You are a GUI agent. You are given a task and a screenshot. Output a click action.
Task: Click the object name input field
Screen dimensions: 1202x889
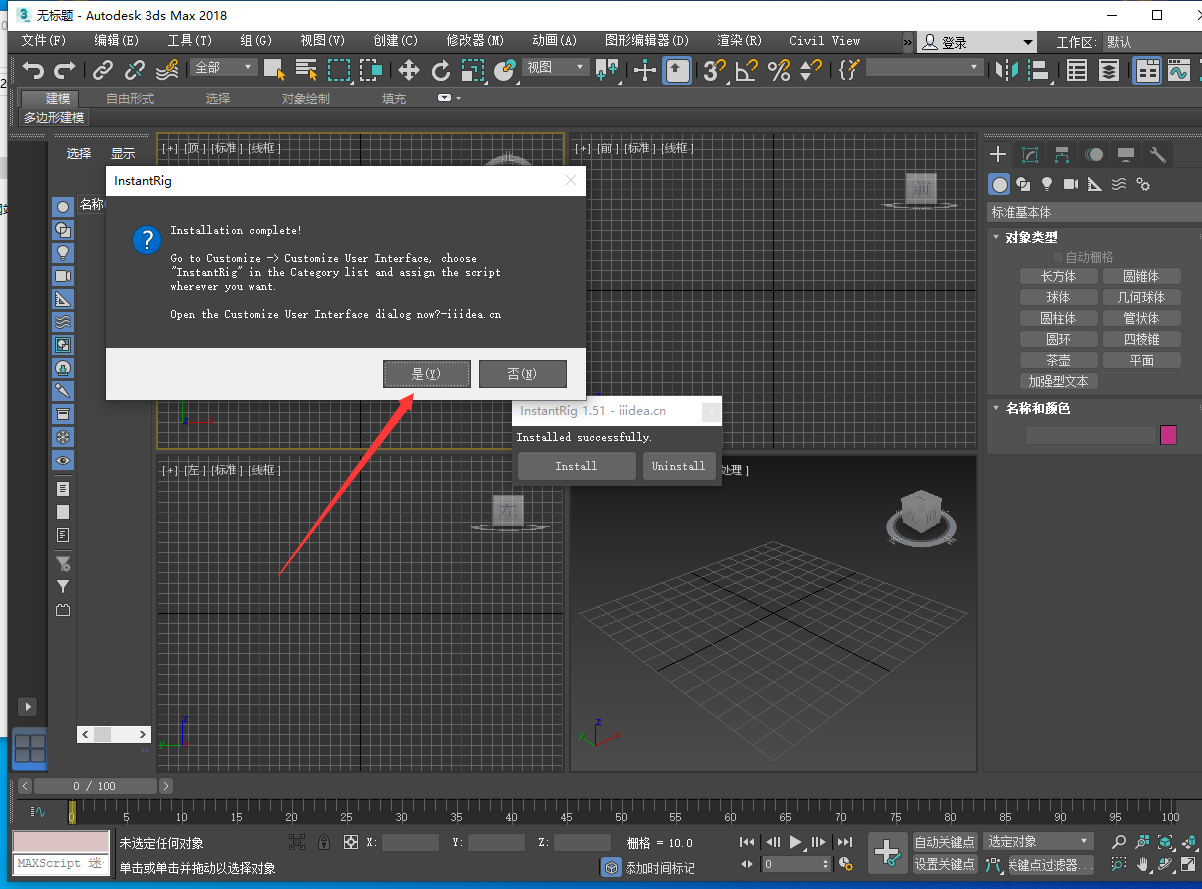click(x=1090, y=435)
